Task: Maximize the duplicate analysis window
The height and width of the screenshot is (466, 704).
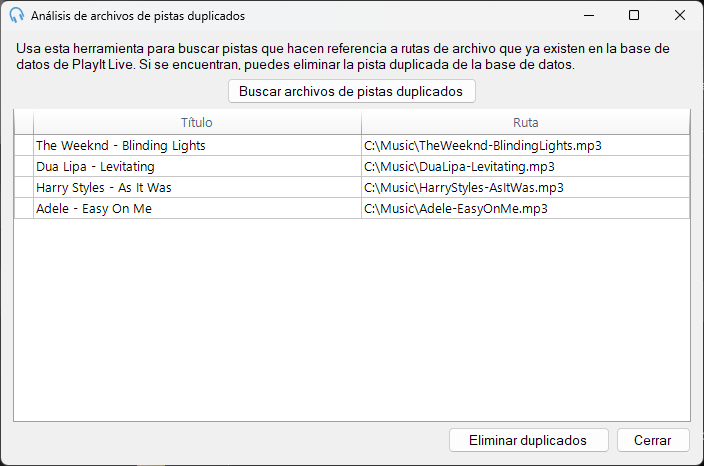Action: pyautogui.click(x=634, y=15)
